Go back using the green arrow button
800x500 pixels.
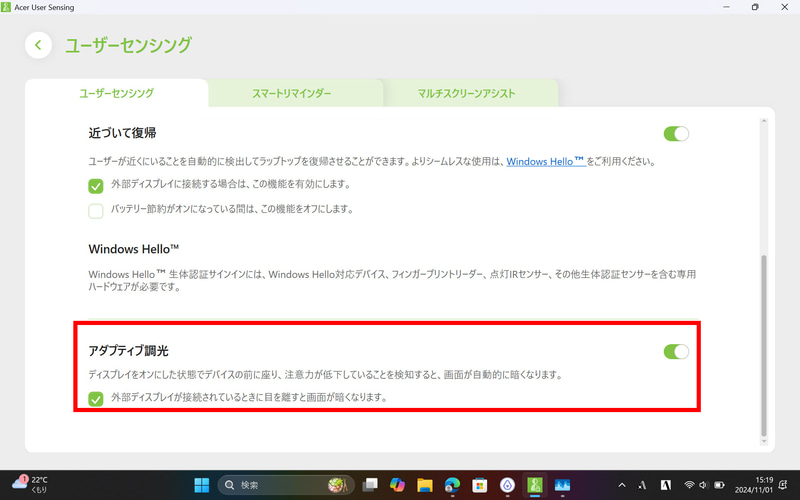(38, 45)
